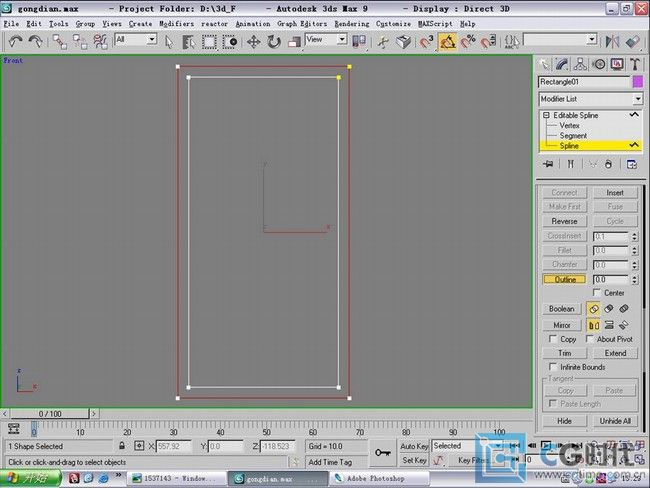The width and height of the screenshot is (650, 488).
Task: Click the Reverse button
Action: click(x=565, y=221)
